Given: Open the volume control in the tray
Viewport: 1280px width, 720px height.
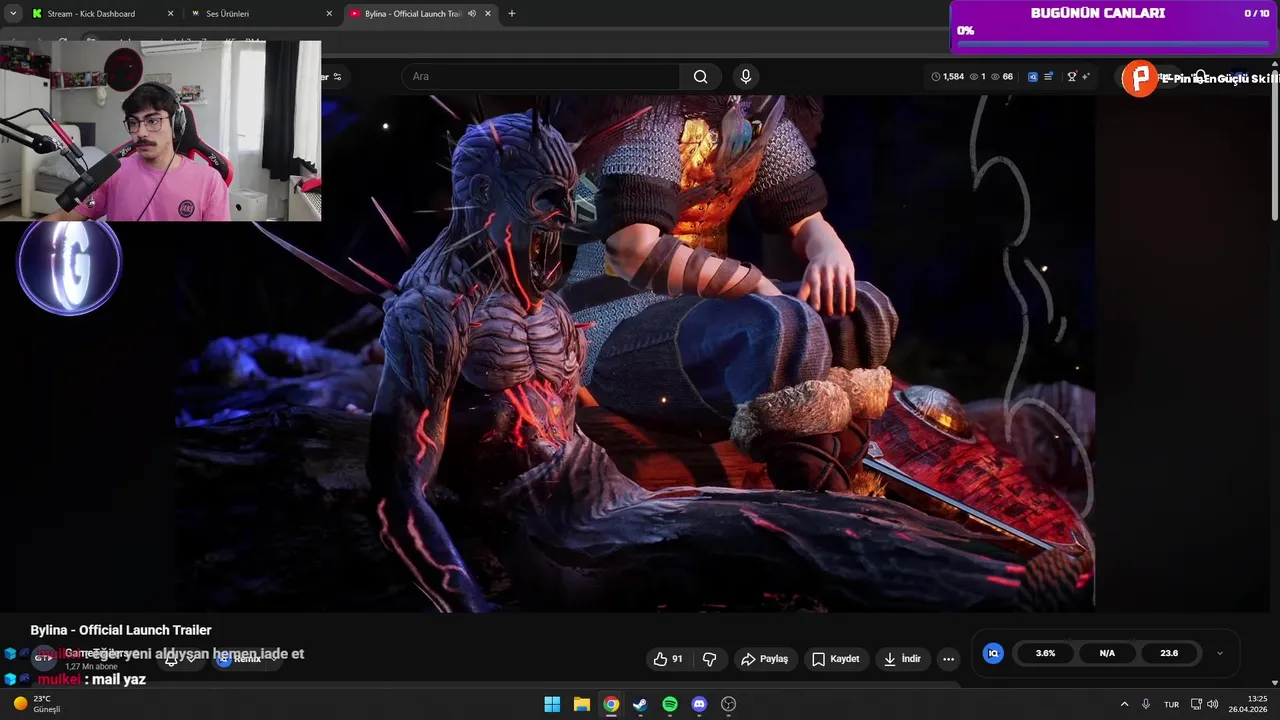Looking at the screenshot, I should [x=1213, y=704].
